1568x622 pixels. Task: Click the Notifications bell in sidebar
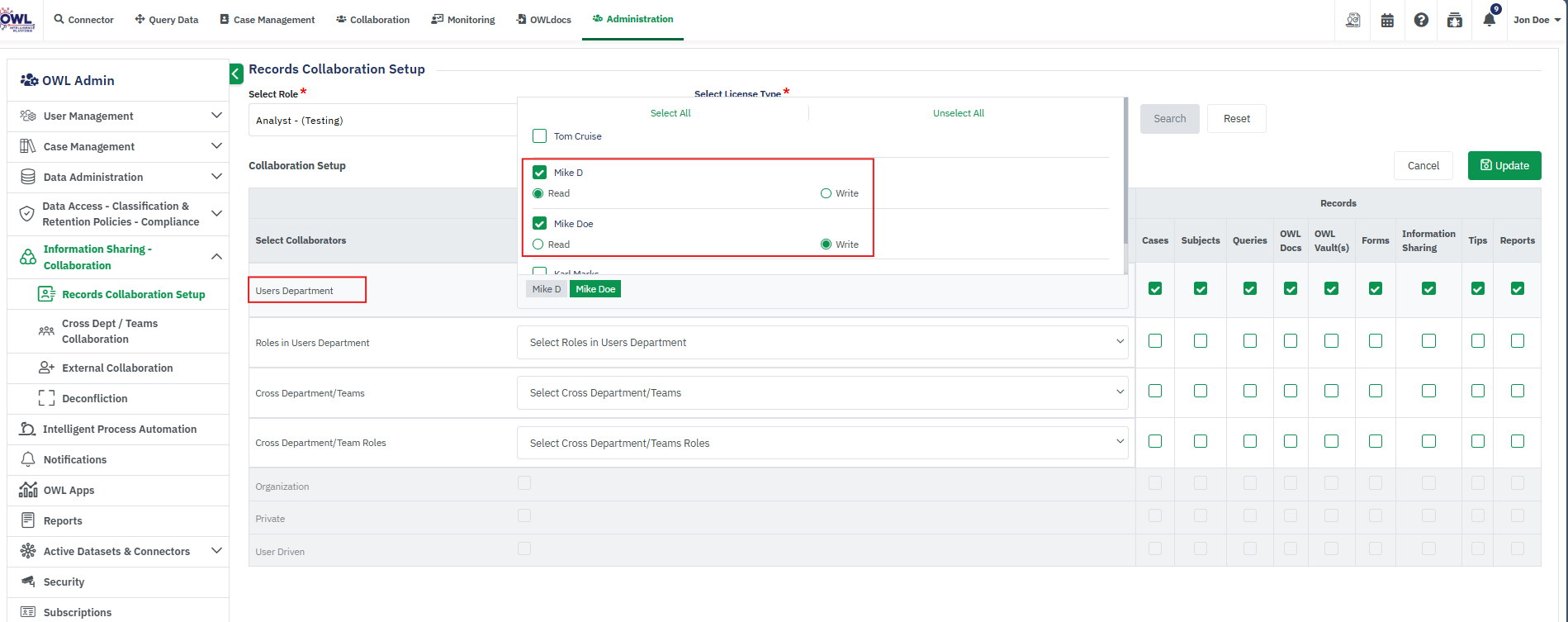28,459
